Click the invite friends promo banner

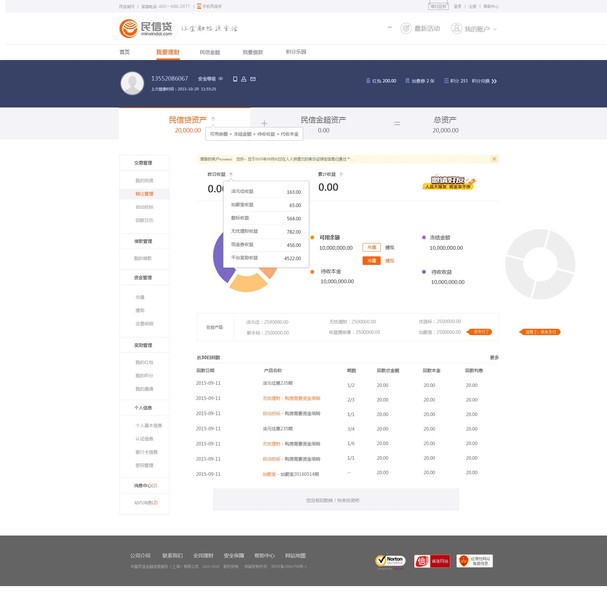point(448,182)
